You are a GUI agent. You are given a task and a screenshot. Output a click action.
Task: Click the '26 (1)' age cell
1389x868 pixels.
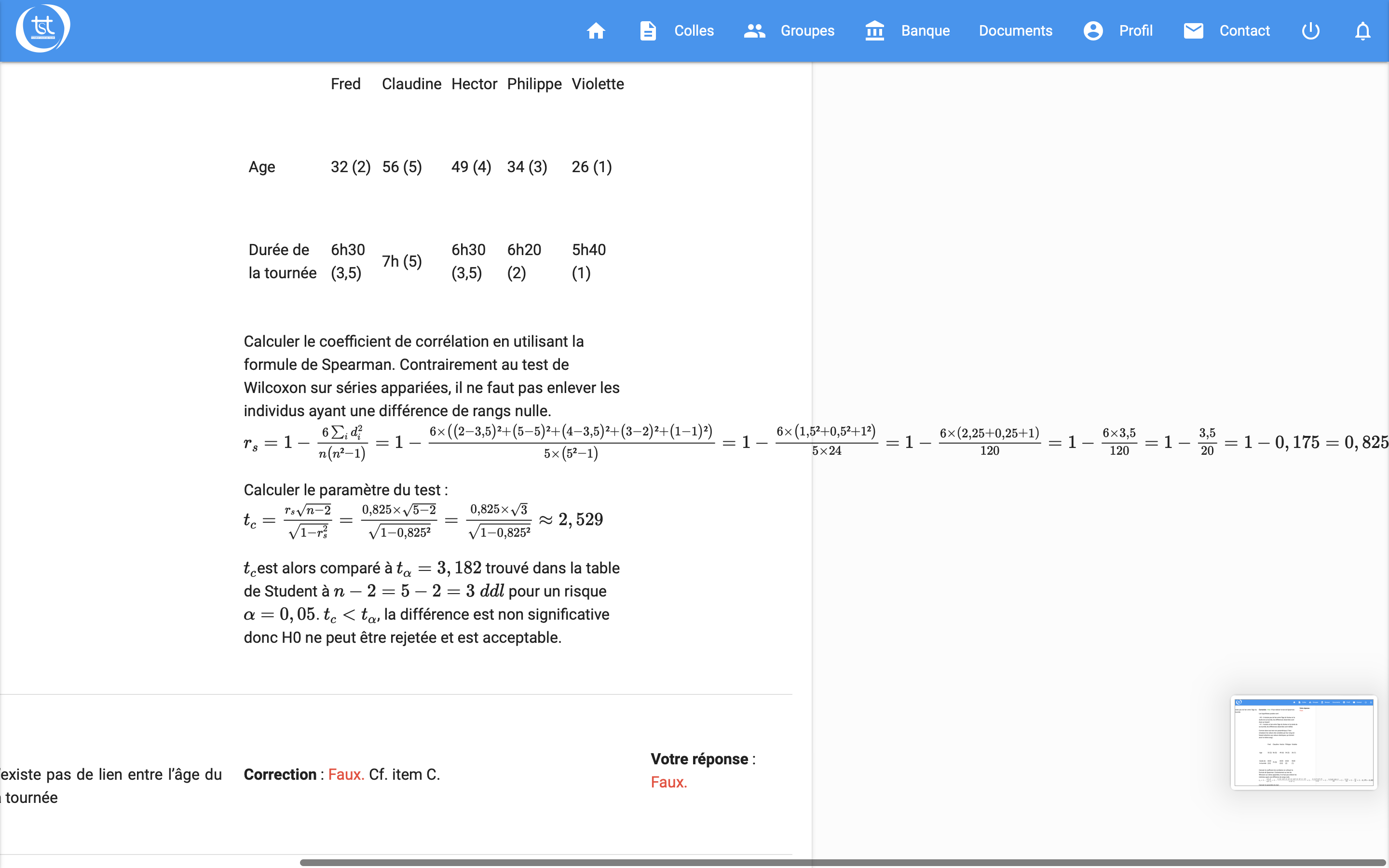(x=592, y=167)
